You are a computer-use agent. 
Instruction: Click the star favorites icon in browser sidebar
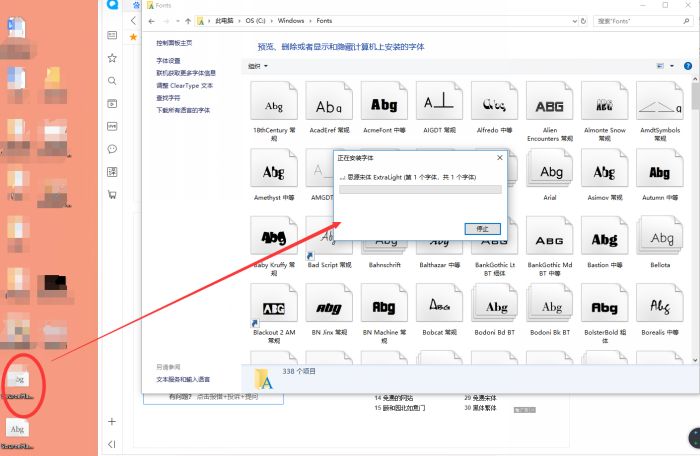(x=112, y=58)
